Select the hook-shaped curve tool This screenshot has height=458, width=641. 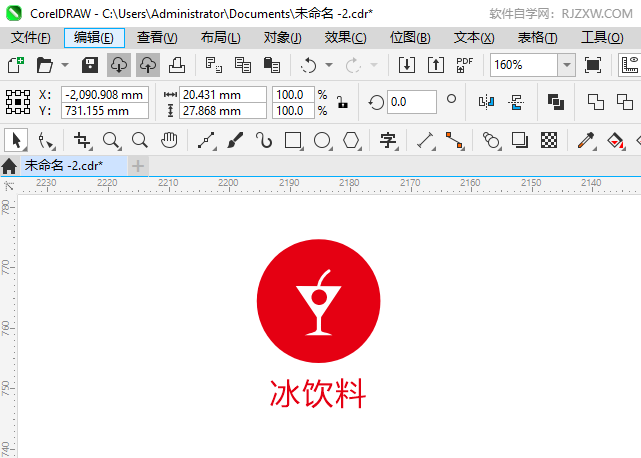264,140
